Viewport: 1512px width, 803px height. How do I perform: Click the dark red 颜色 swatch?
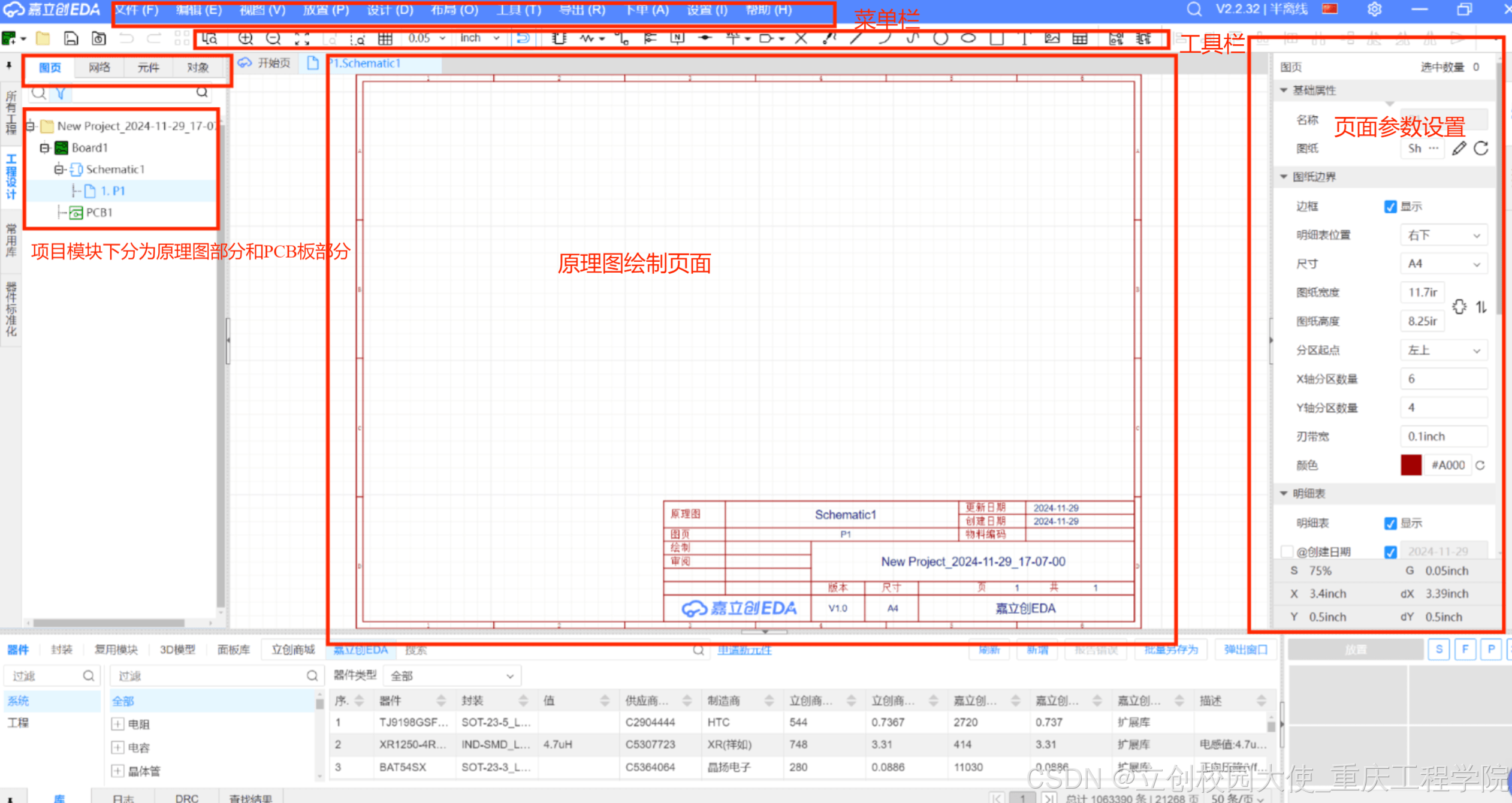pos(1411,465)
